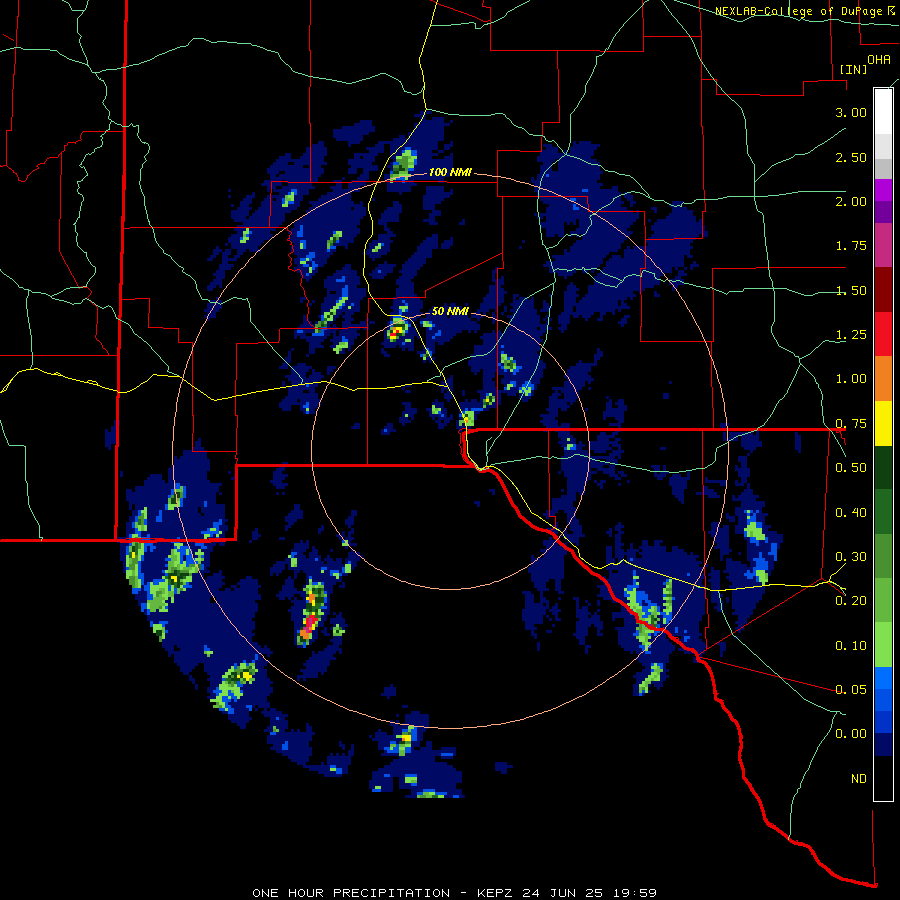Click the 1.50 legend value
The width and height of the screenshot is (900, 900).
(851, 290)
